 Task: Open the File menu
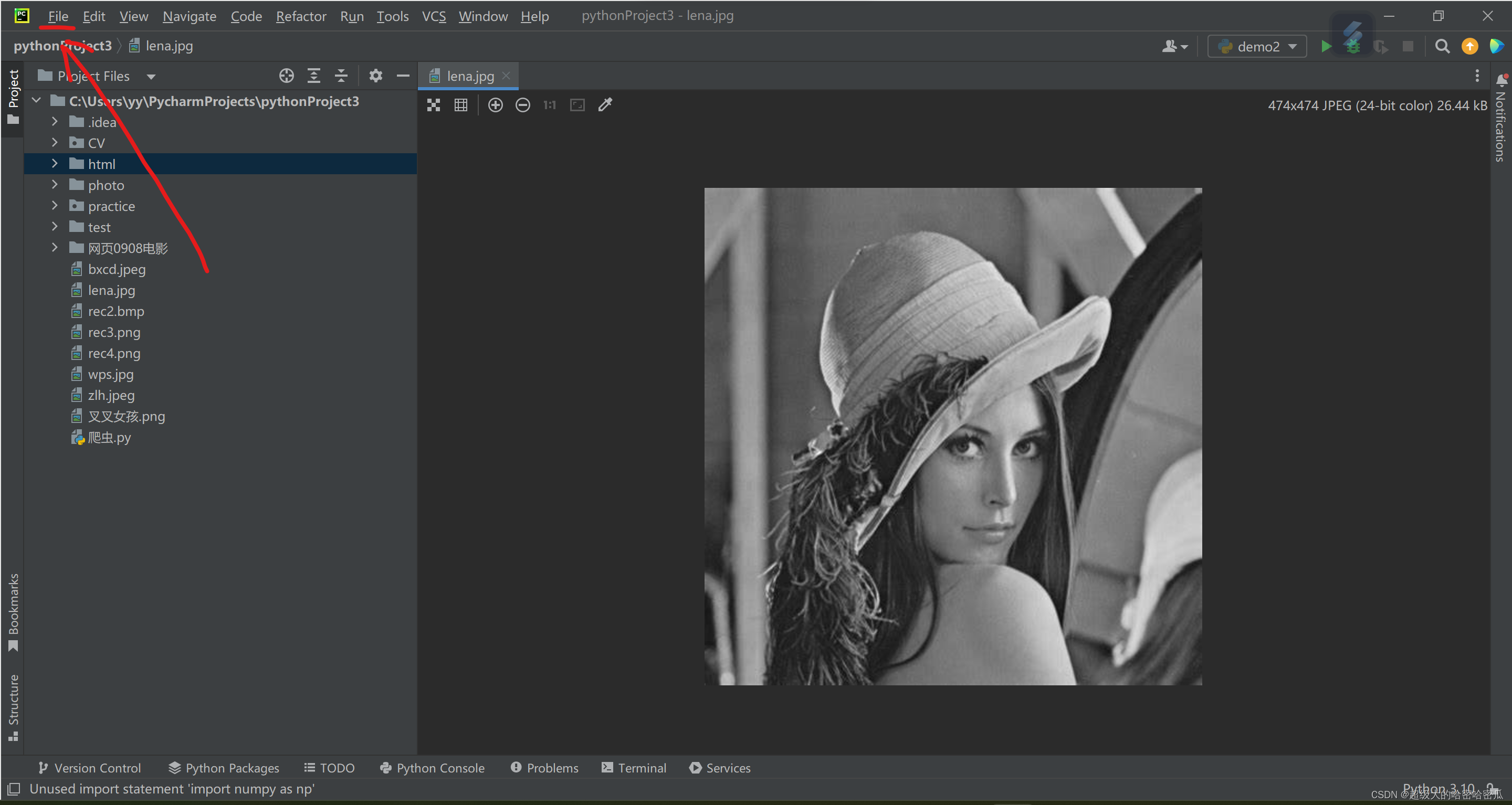pyautogui.click(x=58, y=16)
